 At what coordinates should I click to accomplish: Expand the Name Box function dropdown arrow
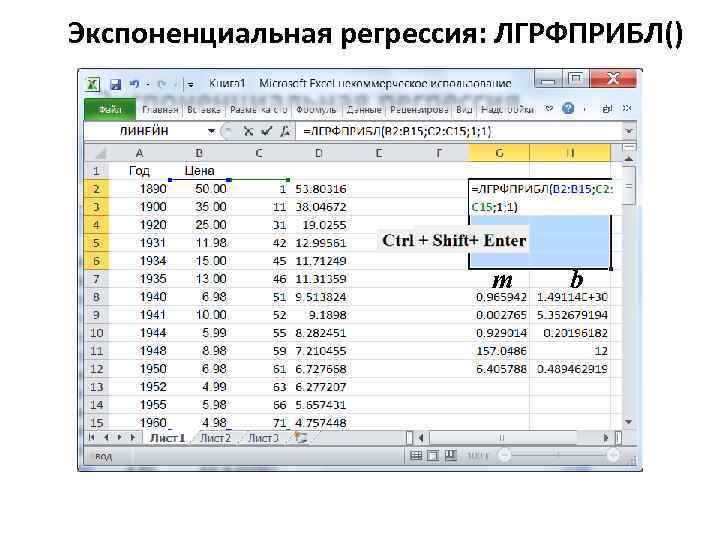coord(211,131)
